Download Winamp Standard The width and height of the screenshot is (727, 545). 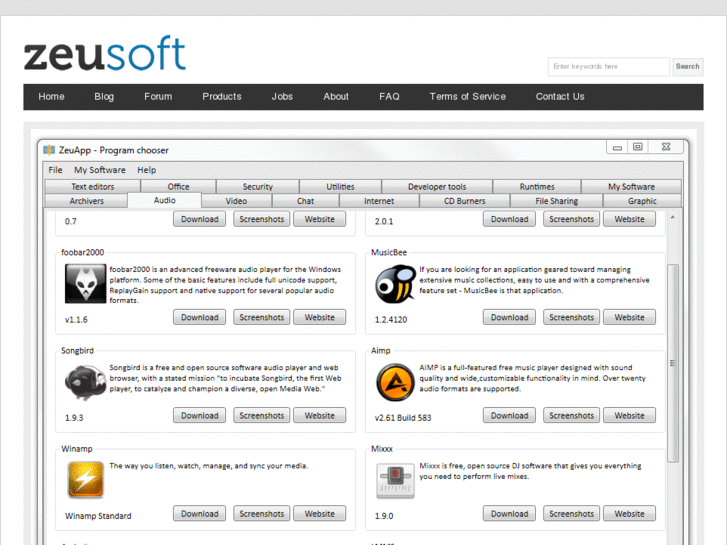[199, 513]
